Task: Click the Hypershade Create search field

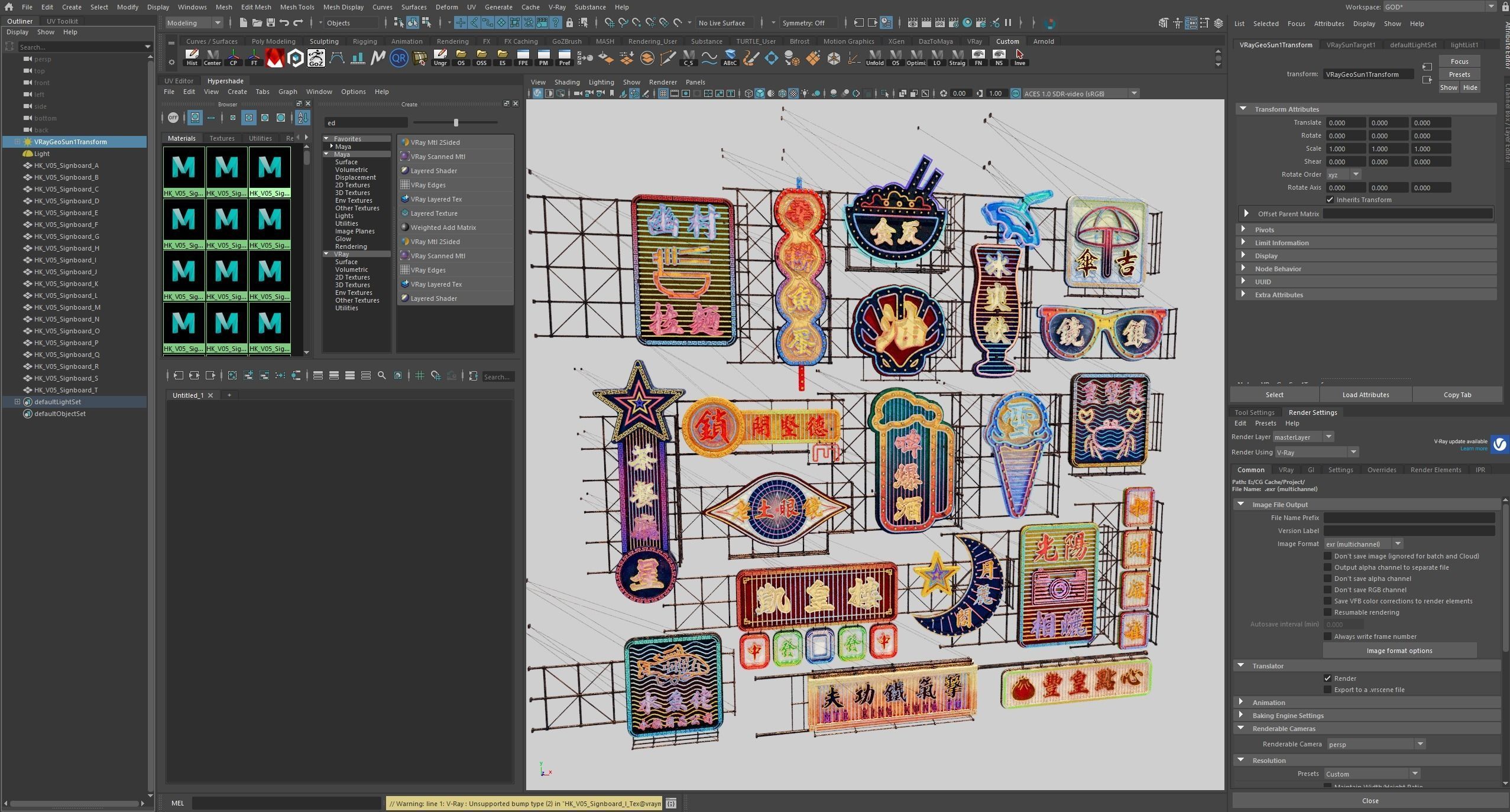Action: coord(366,123)
